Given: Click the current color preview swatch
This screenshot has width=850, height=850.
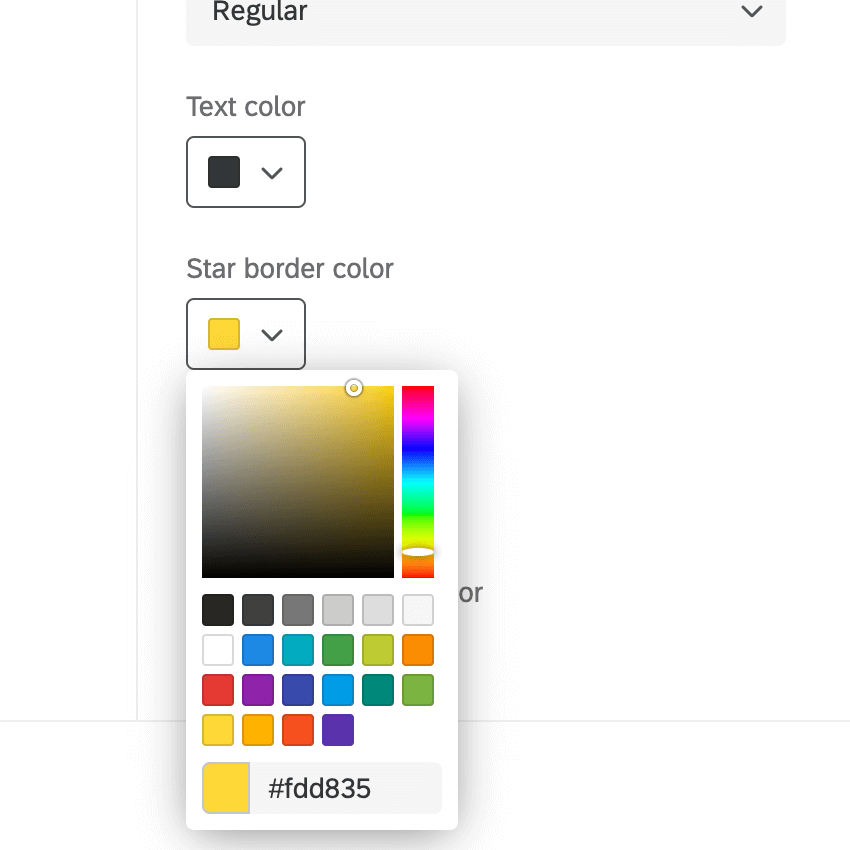Looking at the screenshot, I should (x=226, y=788).
